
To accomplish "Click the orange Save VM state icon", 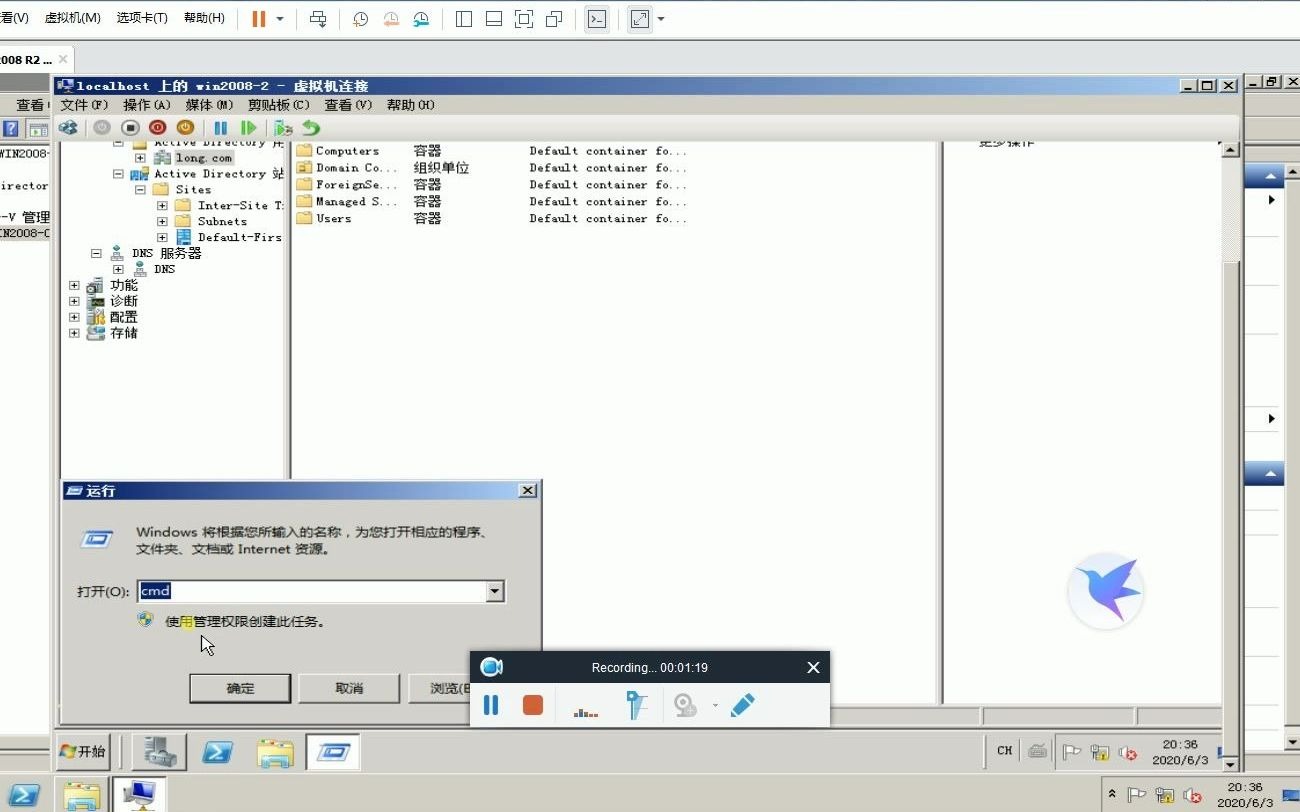I will click(x=185, y=128).
